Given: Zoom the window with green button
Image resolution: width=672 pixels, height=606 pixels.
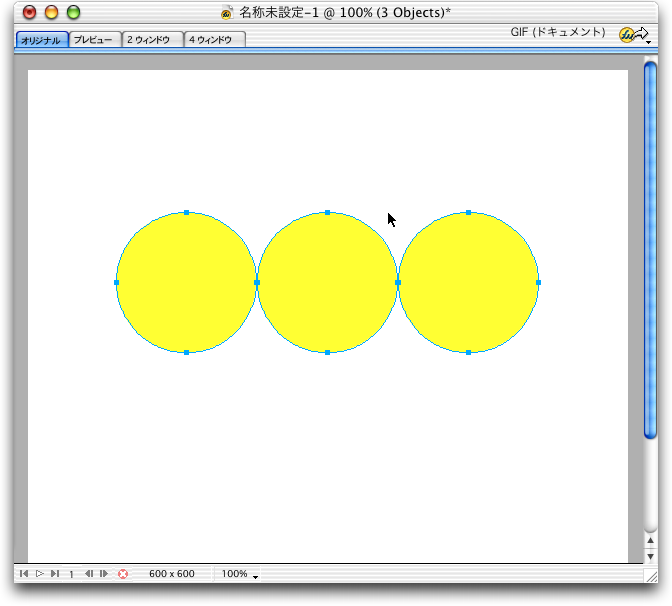Looking at the screenshot, I should [x=74, y=12].
